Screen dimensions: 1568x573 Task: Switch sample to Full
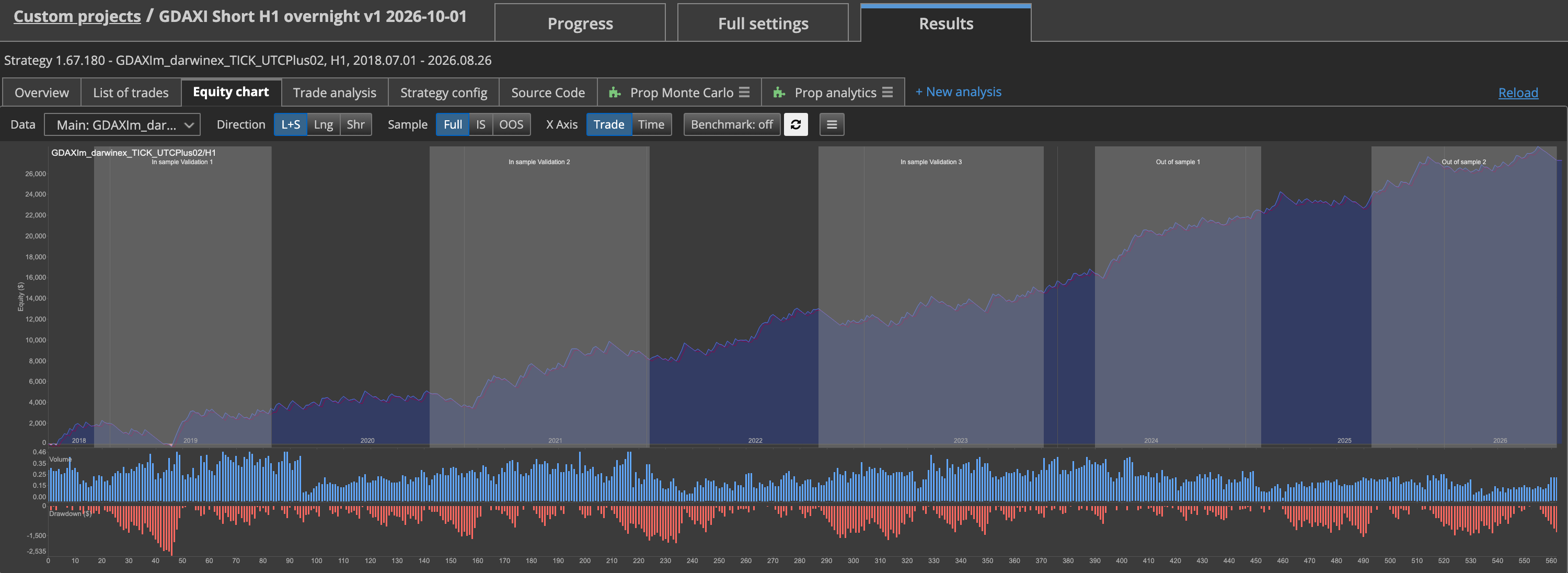452,125
